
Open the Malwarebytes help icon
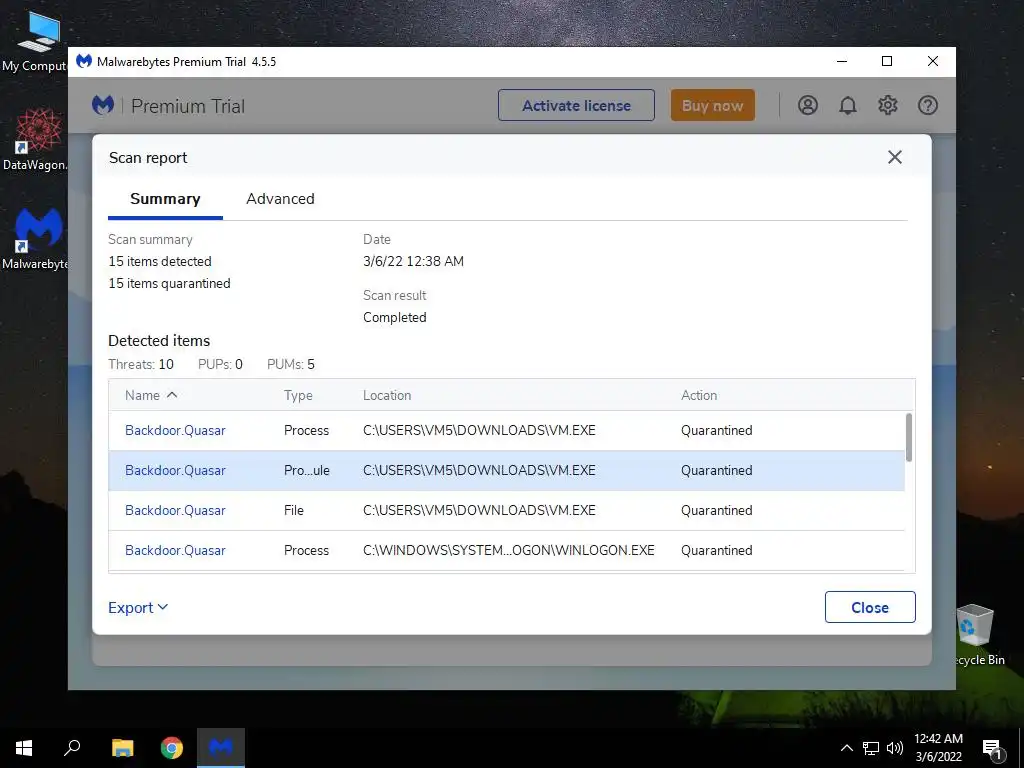coord(927,105)
